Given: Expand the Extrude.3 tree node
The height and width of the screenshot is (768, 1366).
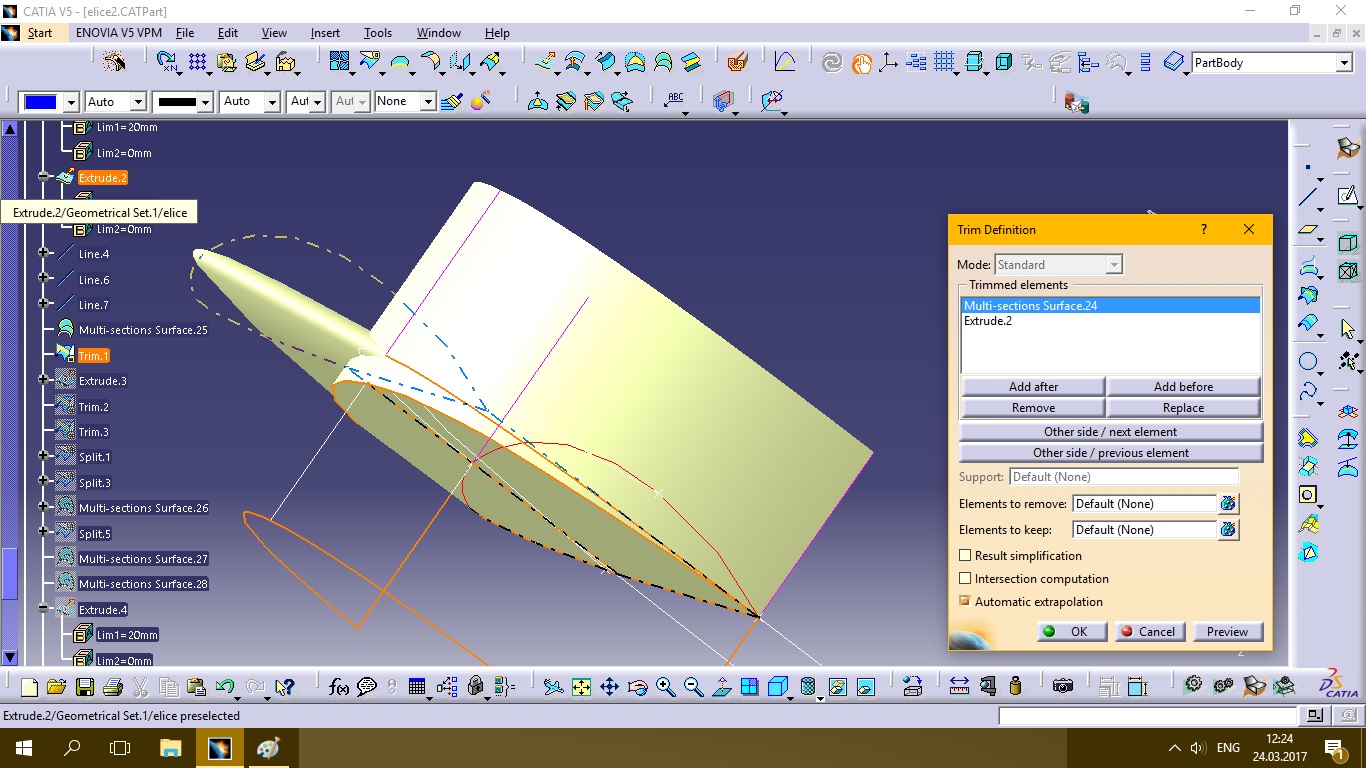Looking at the screenshot, I should pos(43,380).
